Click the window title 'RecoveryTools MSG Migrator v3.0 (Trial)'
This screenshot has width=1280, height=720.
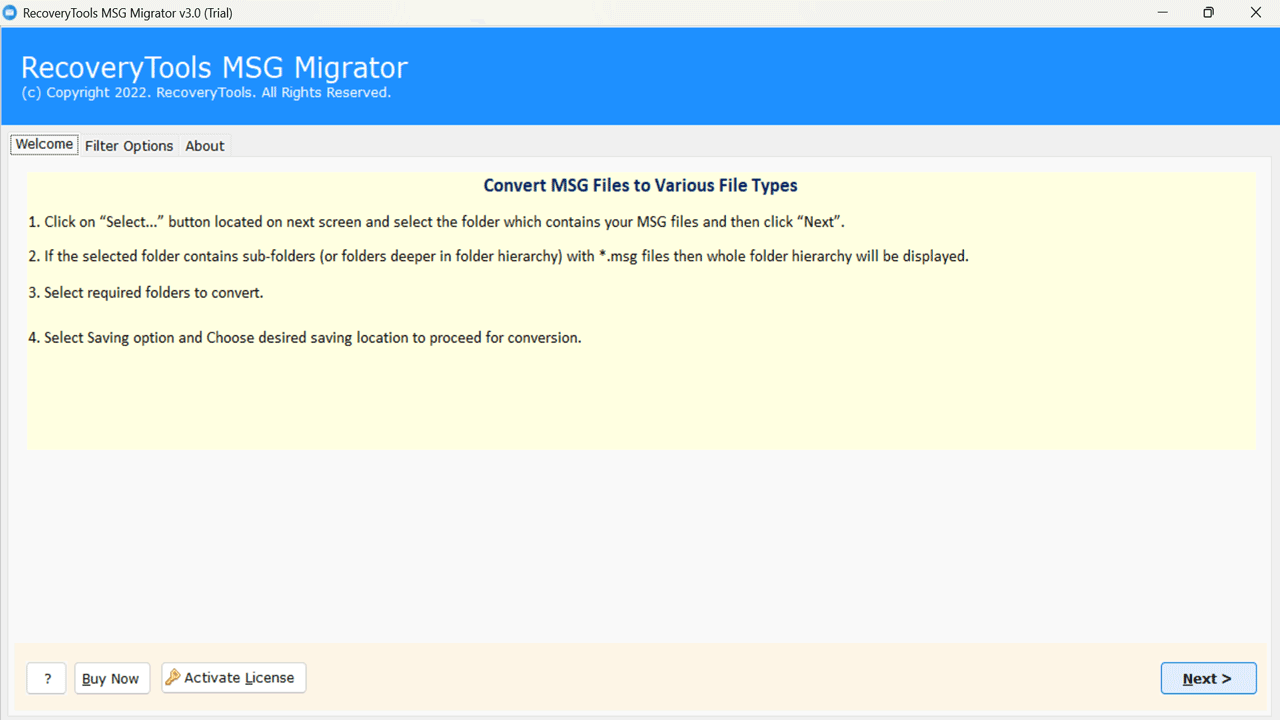tap(126, 13)
